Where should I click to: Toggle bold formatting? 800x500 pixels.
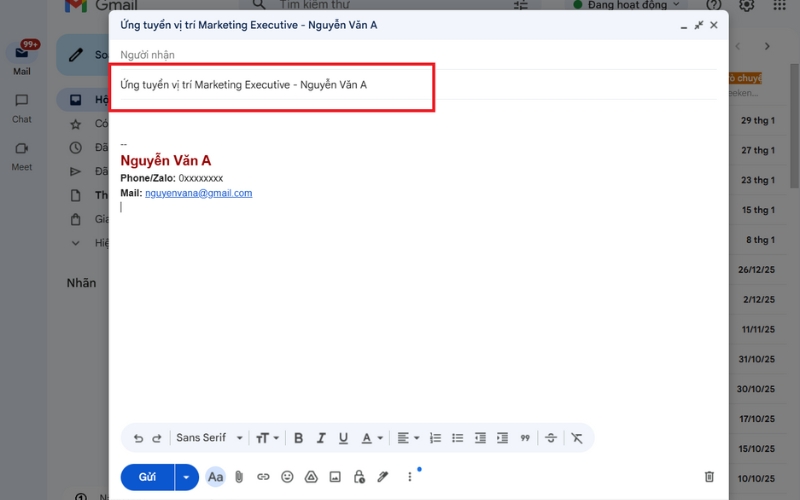pyautogui.click(x=298, y=438)
